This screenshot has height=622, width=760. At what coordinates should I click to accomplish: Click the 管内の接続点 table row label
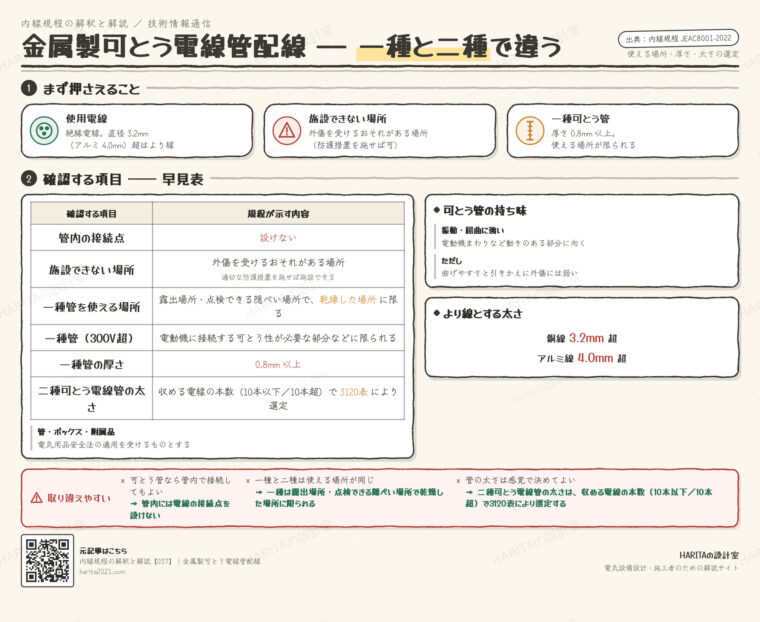tap(91, 238)
